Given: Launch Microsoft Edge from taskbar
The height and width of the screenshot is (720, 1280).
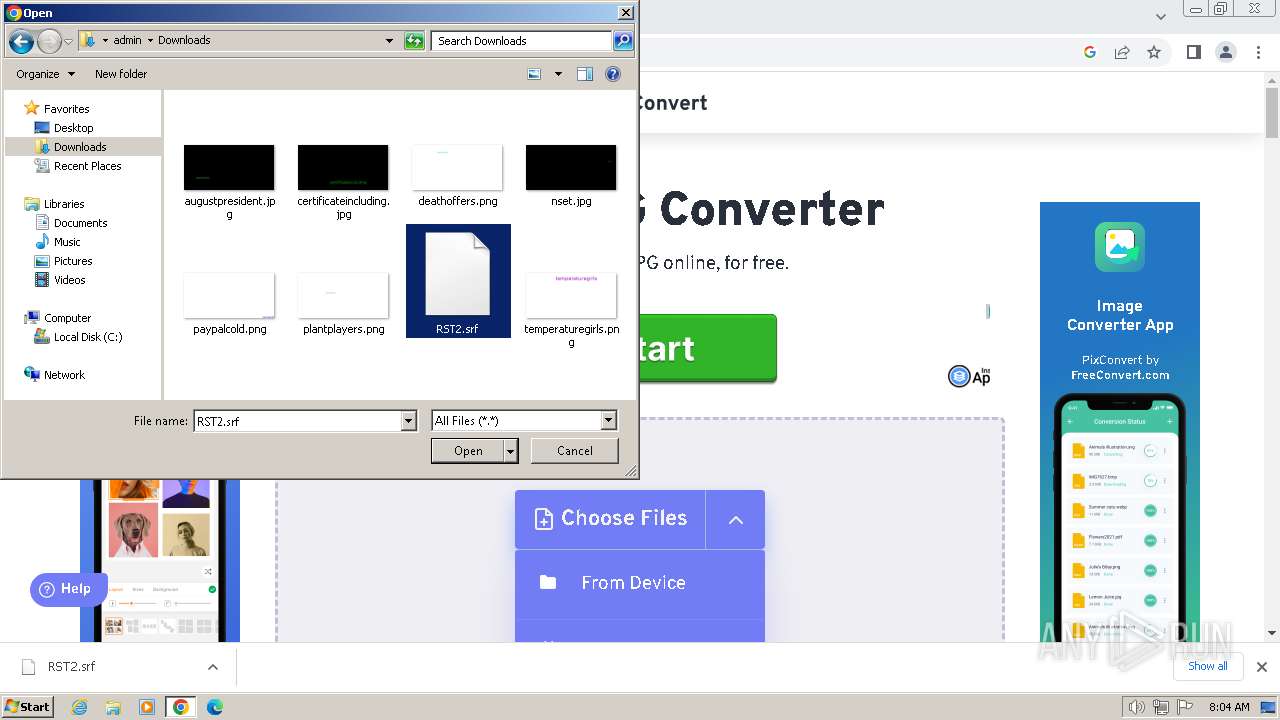Looking at the screenshot, I should coord(215,707).
